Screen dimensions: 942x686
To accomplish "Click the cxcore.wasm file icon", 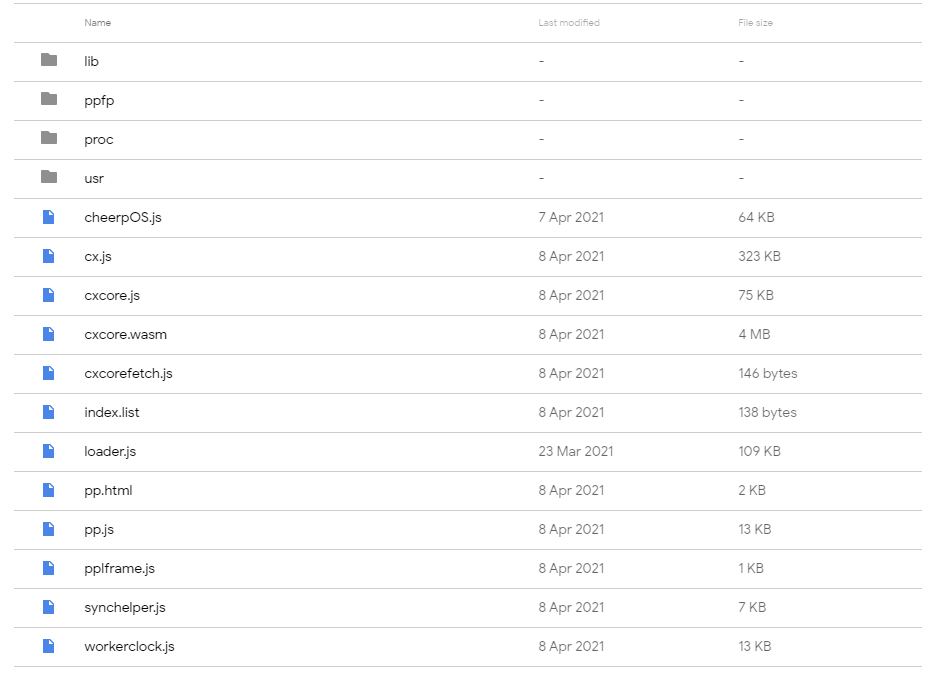I will 49,334.
